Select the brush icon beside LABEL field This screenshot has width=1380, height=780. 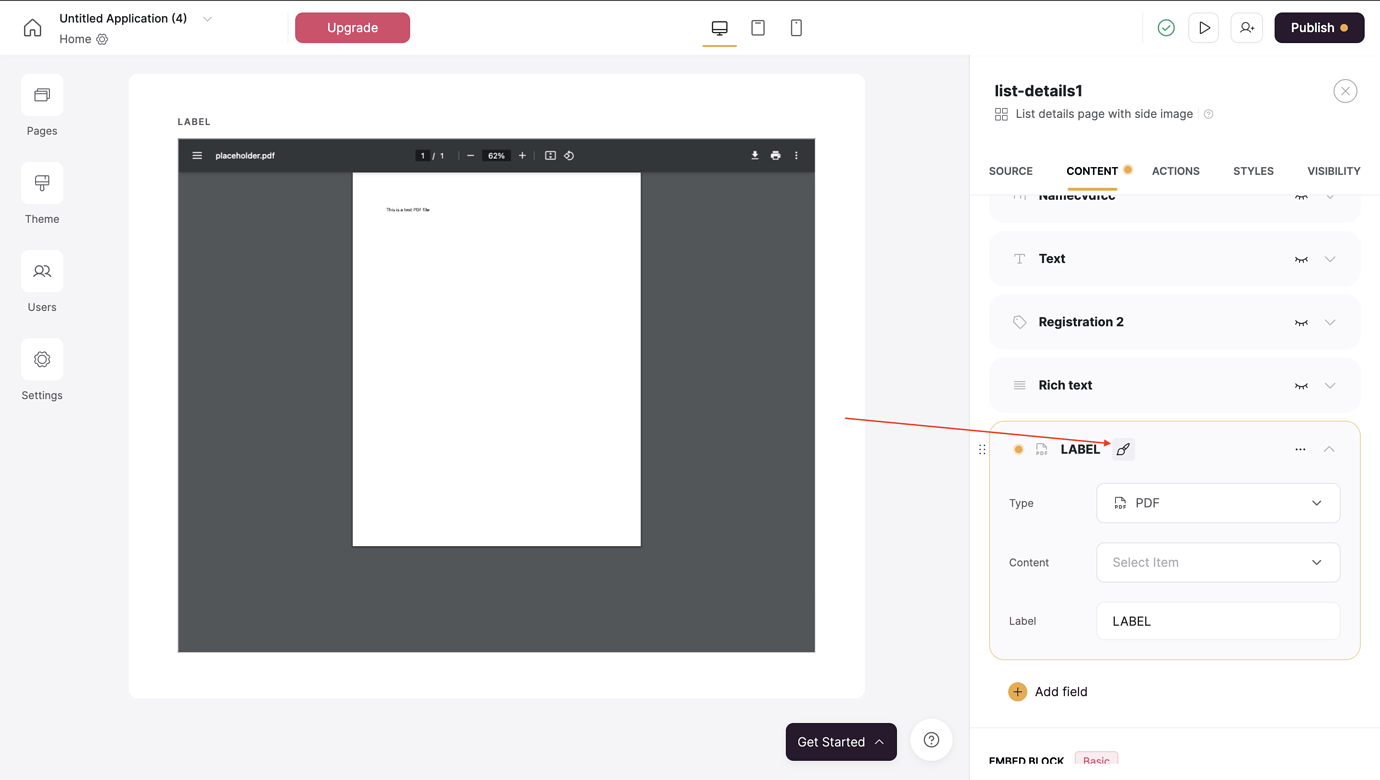click(1122, 448)
